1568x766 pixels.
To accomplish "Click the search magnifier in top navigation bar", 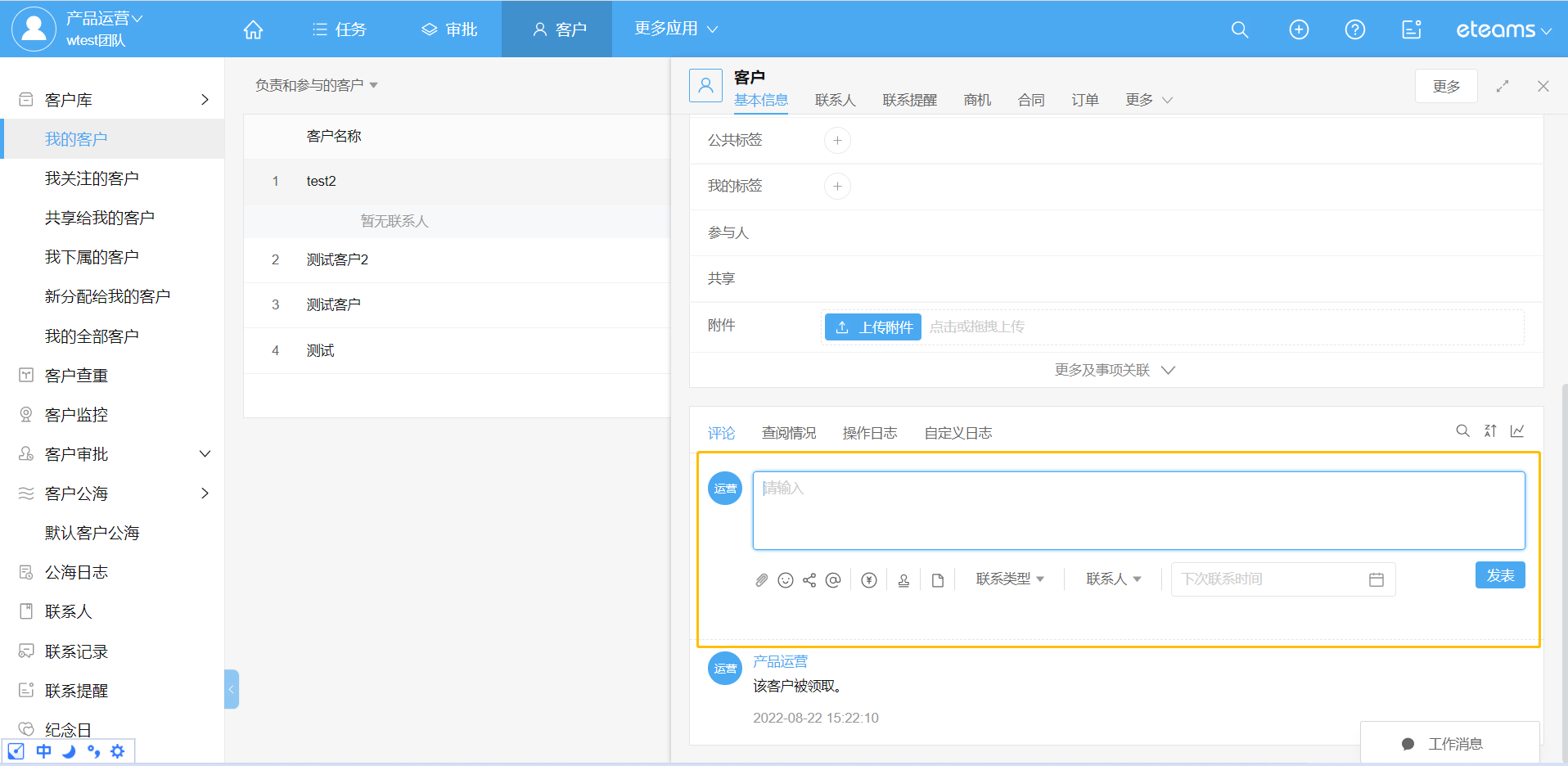I will pos(1240,29).
